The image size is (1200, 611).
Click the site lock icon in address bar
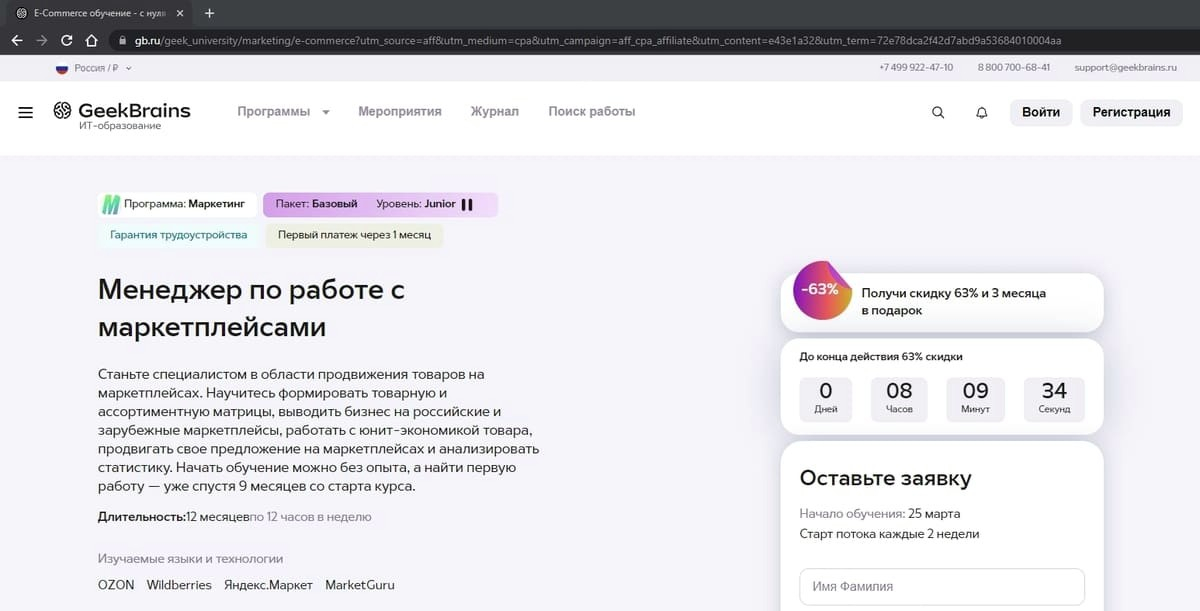pyautogui.click(x=122, y=41)
